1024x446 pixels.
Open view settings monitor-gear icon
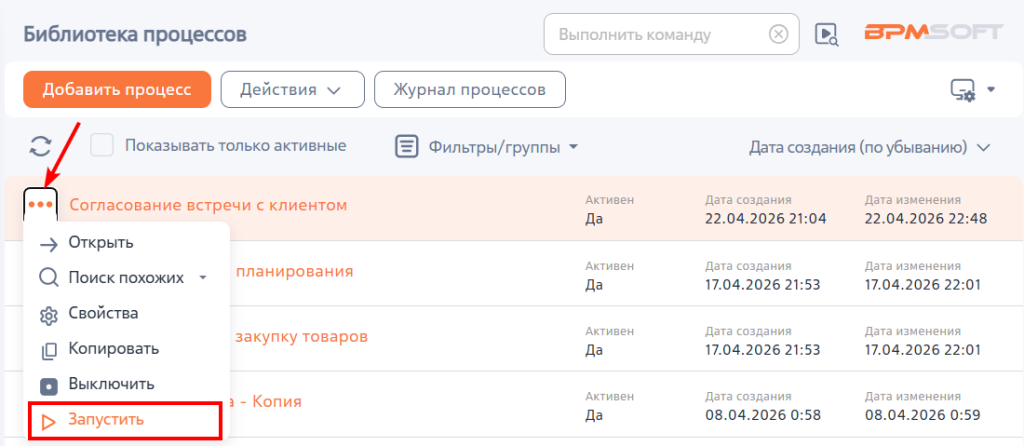coord(963,90)
